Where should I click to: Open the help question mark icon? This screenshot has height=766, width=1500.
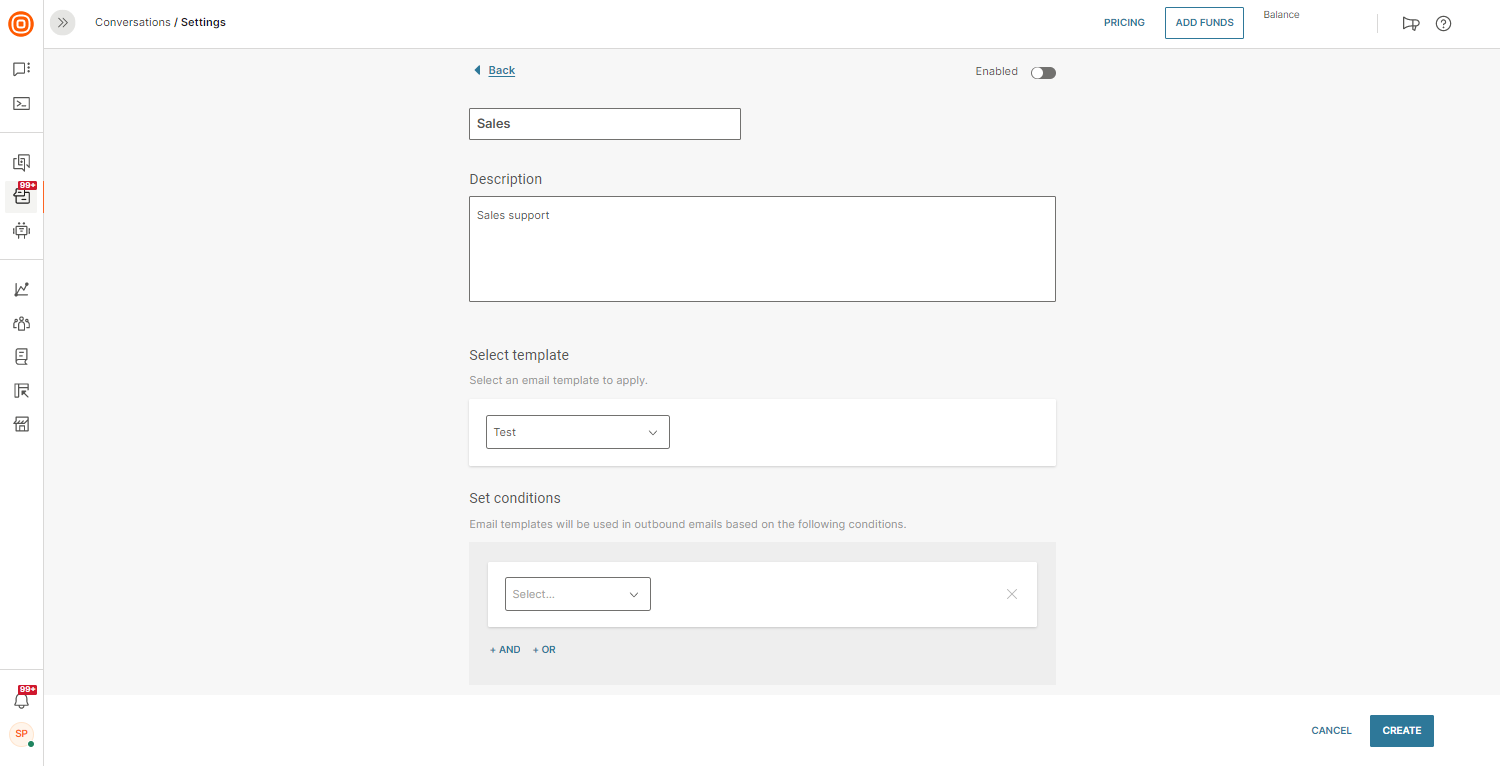(x=1443, y=24)
